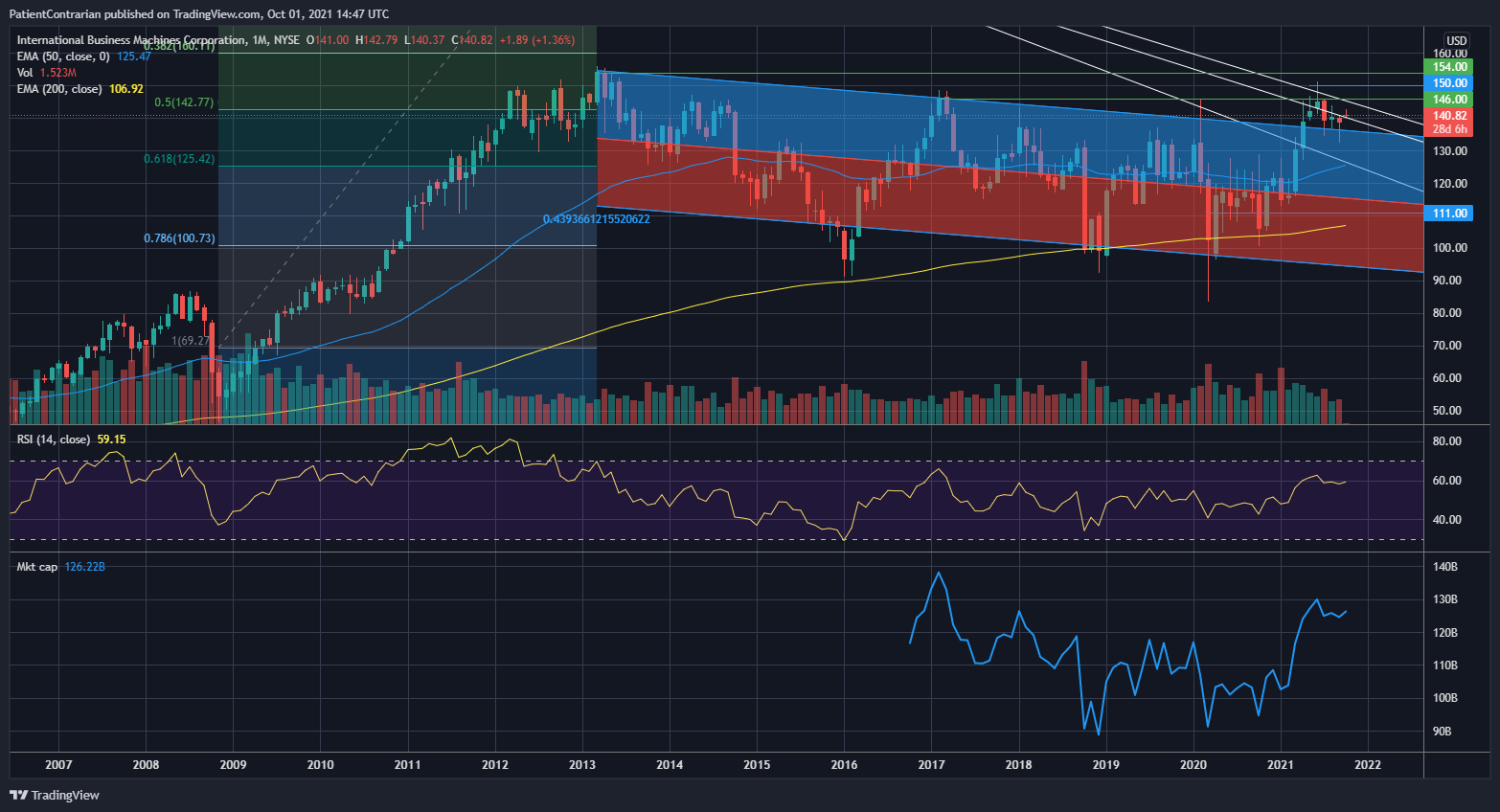Click the Vol 1.523M indicator legend
The height and width of the screenshot is (812, 1500).
(x=47, y=73)
